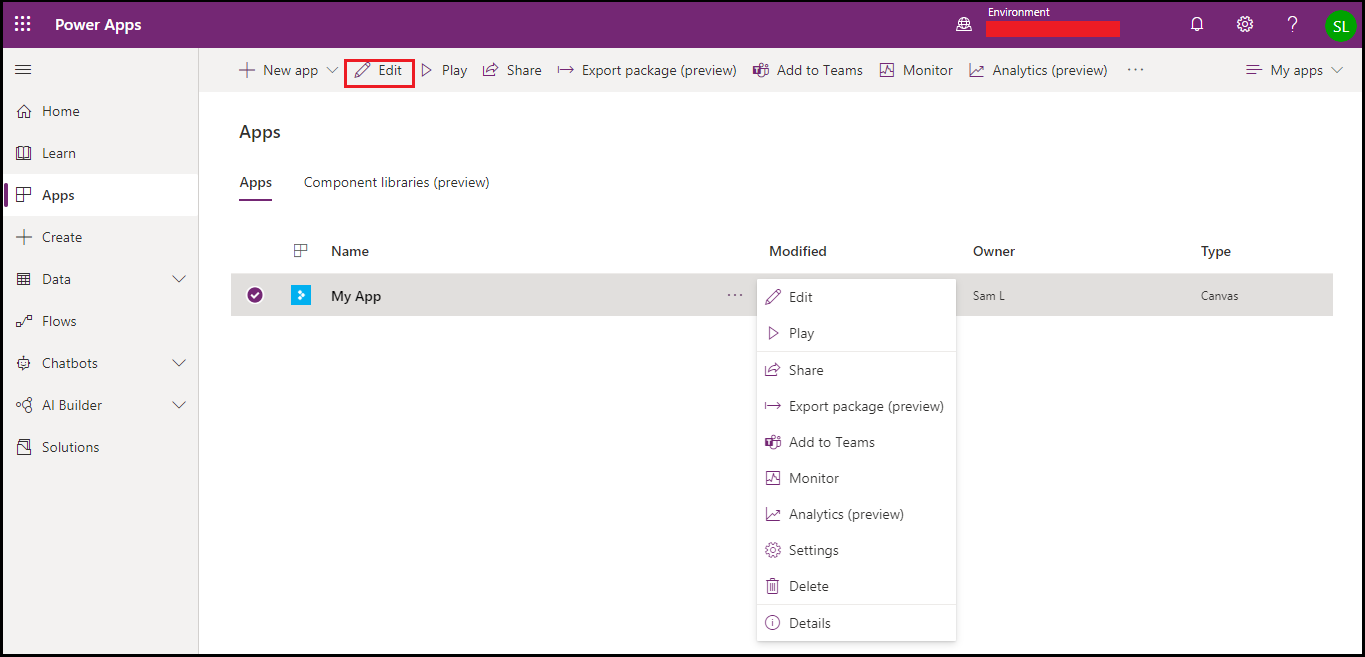Click owner cell 'Sam L'

pos(989,296)
